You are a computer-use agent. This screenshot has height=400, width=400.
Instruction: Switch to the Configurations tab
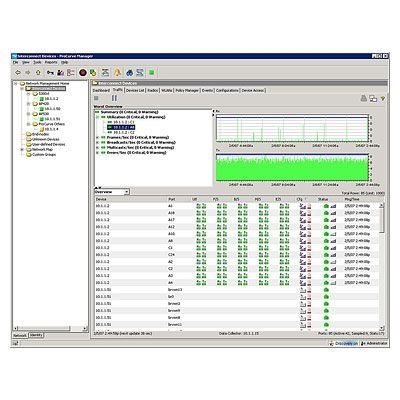point(227,90)
